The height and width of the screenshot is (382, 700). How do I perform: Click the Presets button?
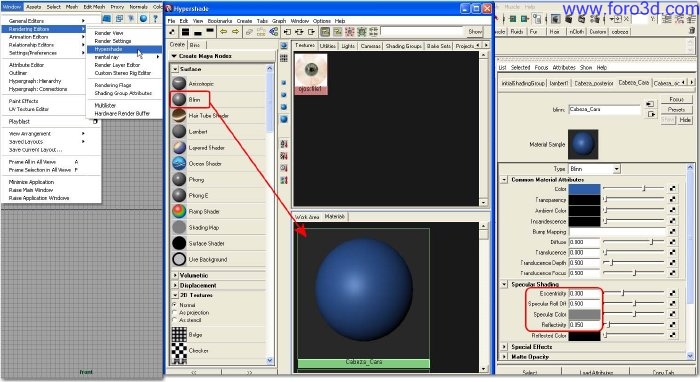[x=677, y=110]
